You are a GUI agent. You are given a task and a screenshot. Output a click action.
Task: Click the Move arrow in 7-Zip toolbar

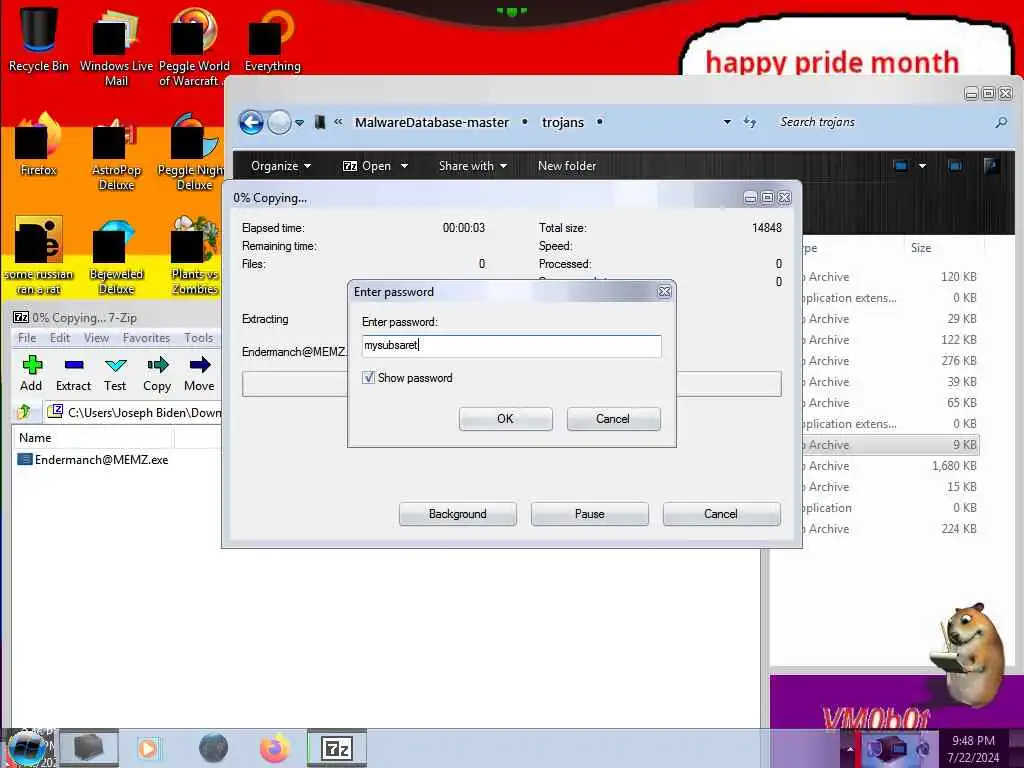click(199, 373)
